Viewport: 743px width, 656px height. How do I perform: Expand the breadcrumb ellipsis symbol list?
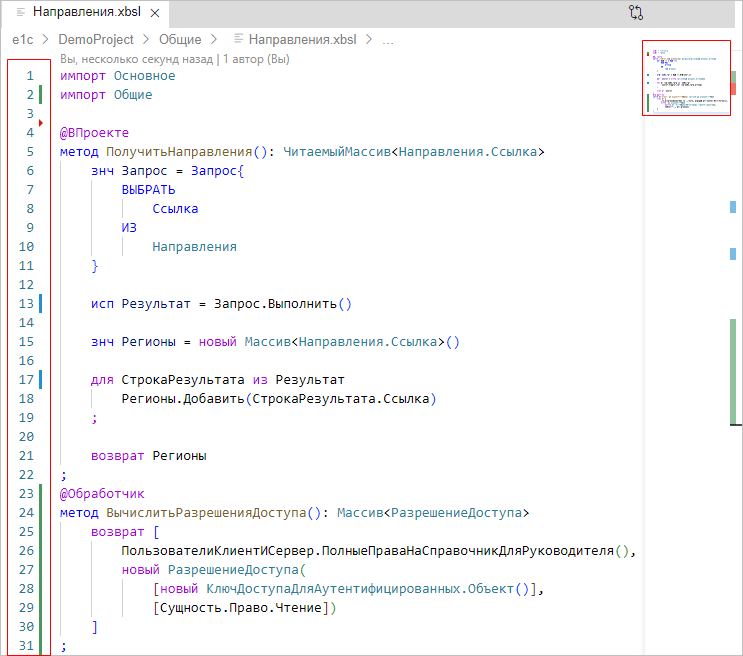click(388, 40)
